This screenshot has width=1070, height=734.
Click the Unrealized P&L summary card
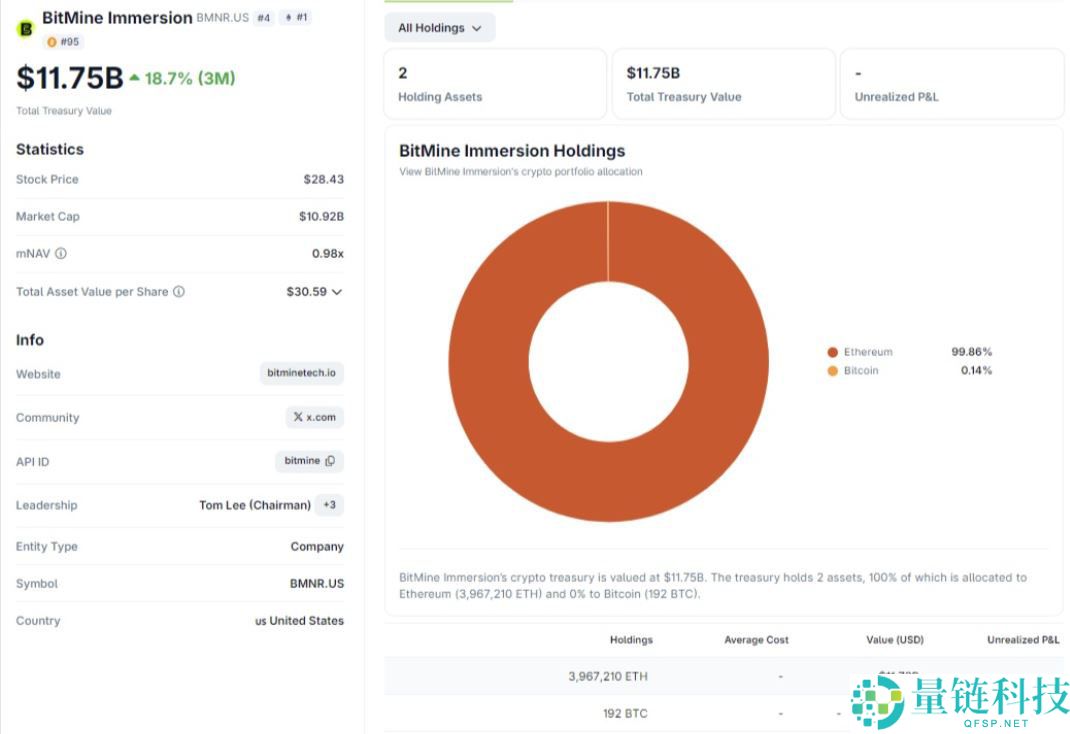(x=952, y=84)
